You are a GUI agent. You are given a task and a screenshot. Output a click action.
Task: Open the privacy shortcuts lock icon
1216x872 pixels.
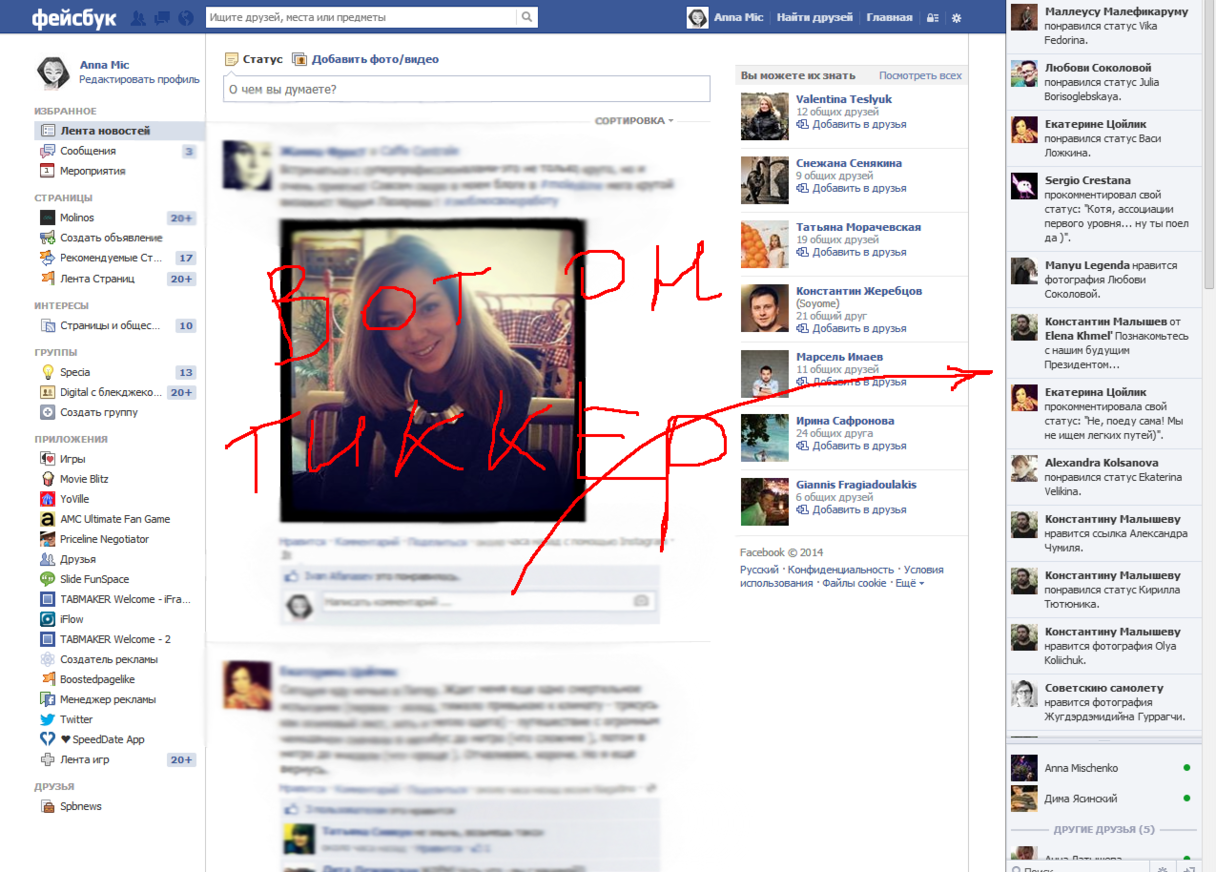tap(933, 18)
